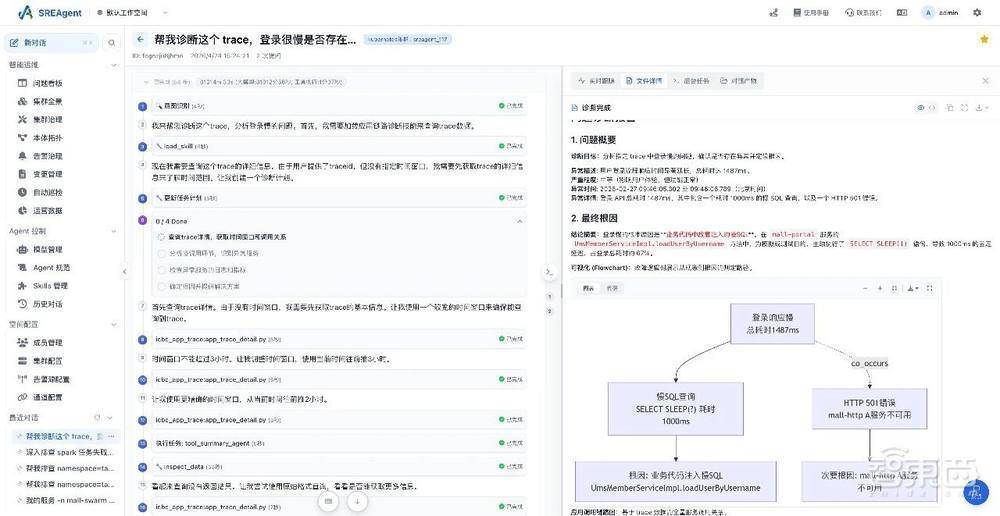Switch language with the translate icon
This screenshot has width=1000, height=516.
click(x=902, y=12)
